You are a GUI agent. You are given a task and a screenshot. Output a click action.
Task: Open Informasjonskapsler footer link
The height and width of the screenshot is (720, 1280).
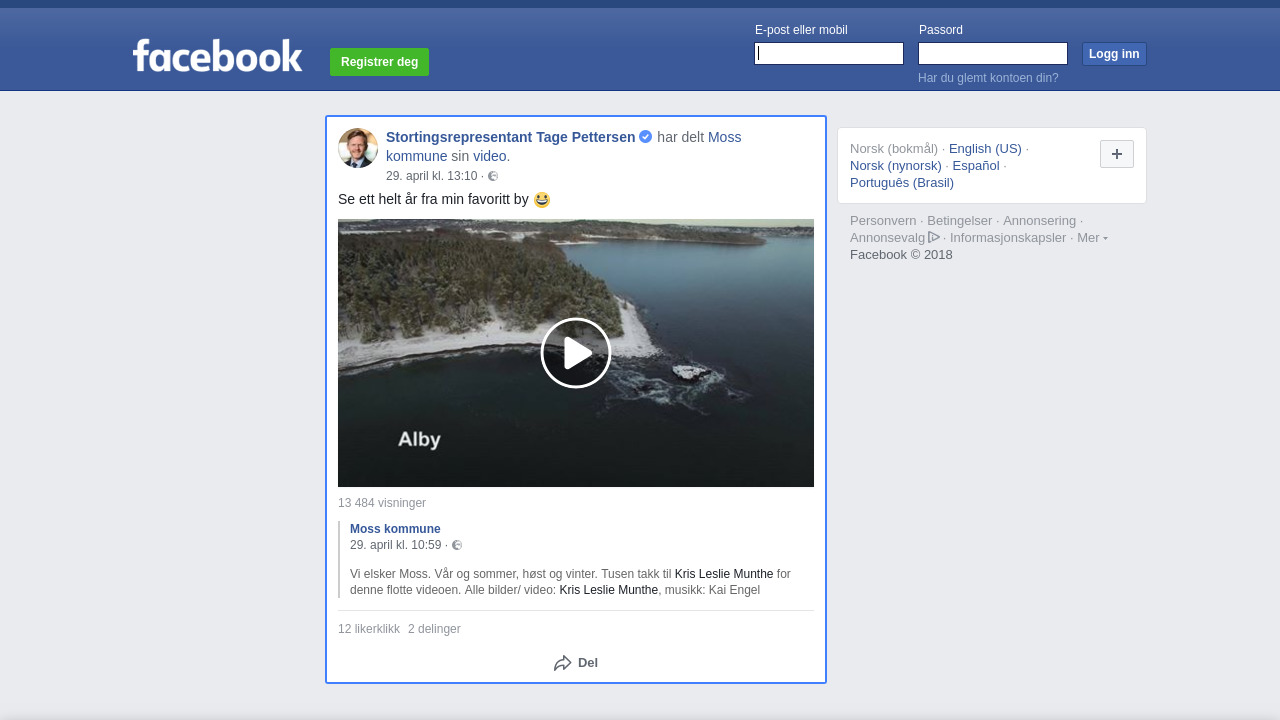point(1008,238)
